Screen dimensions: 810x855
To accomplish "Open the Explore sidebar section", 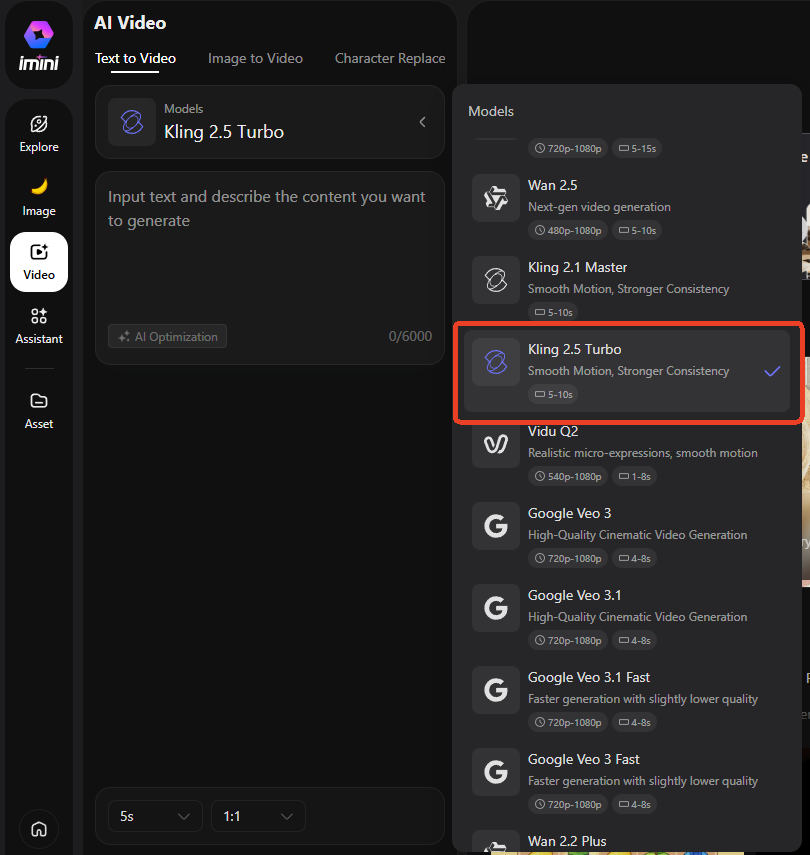I will point(39,133).
